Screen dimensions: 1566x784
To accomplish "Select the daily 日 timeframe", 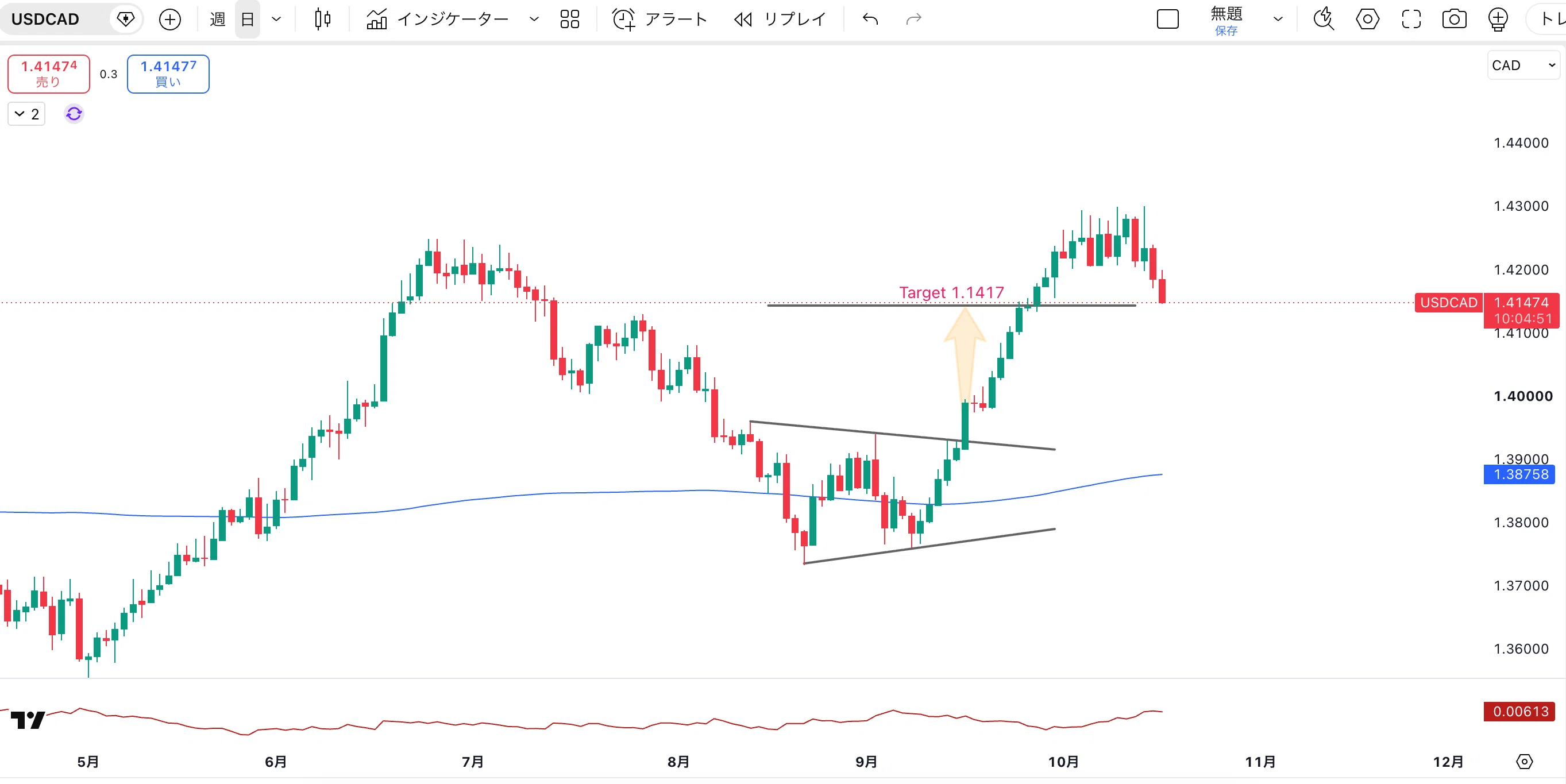I will (248, 20).
